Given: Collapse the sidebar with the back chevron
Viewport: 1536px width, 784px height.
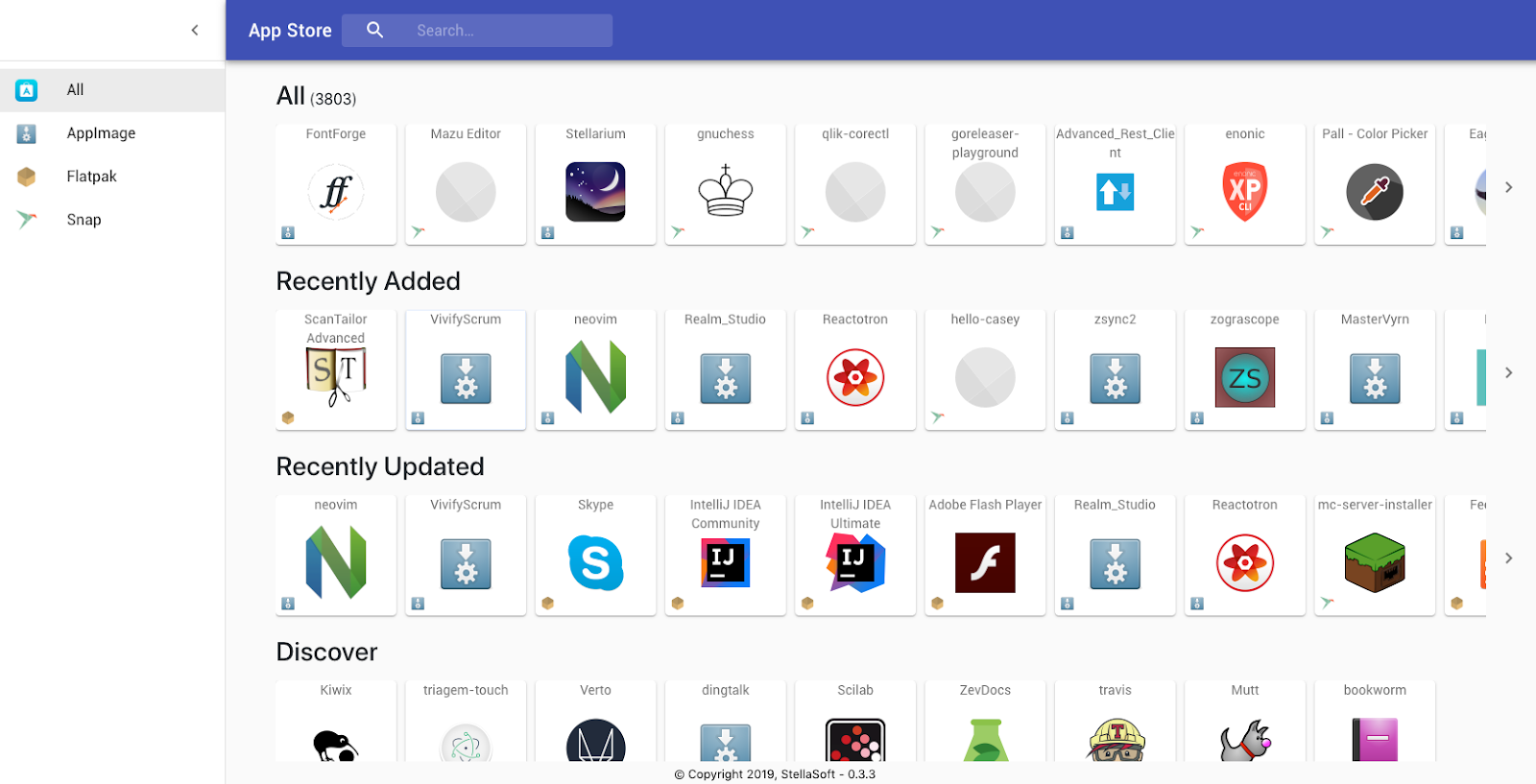Looking at the screenshot, I should [x=195, y=30].
